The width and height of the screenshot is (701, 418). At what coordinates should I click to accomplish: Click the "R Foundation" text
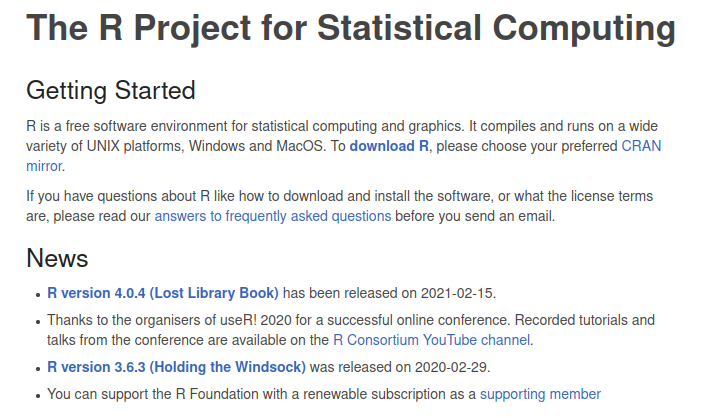point(217,394)
